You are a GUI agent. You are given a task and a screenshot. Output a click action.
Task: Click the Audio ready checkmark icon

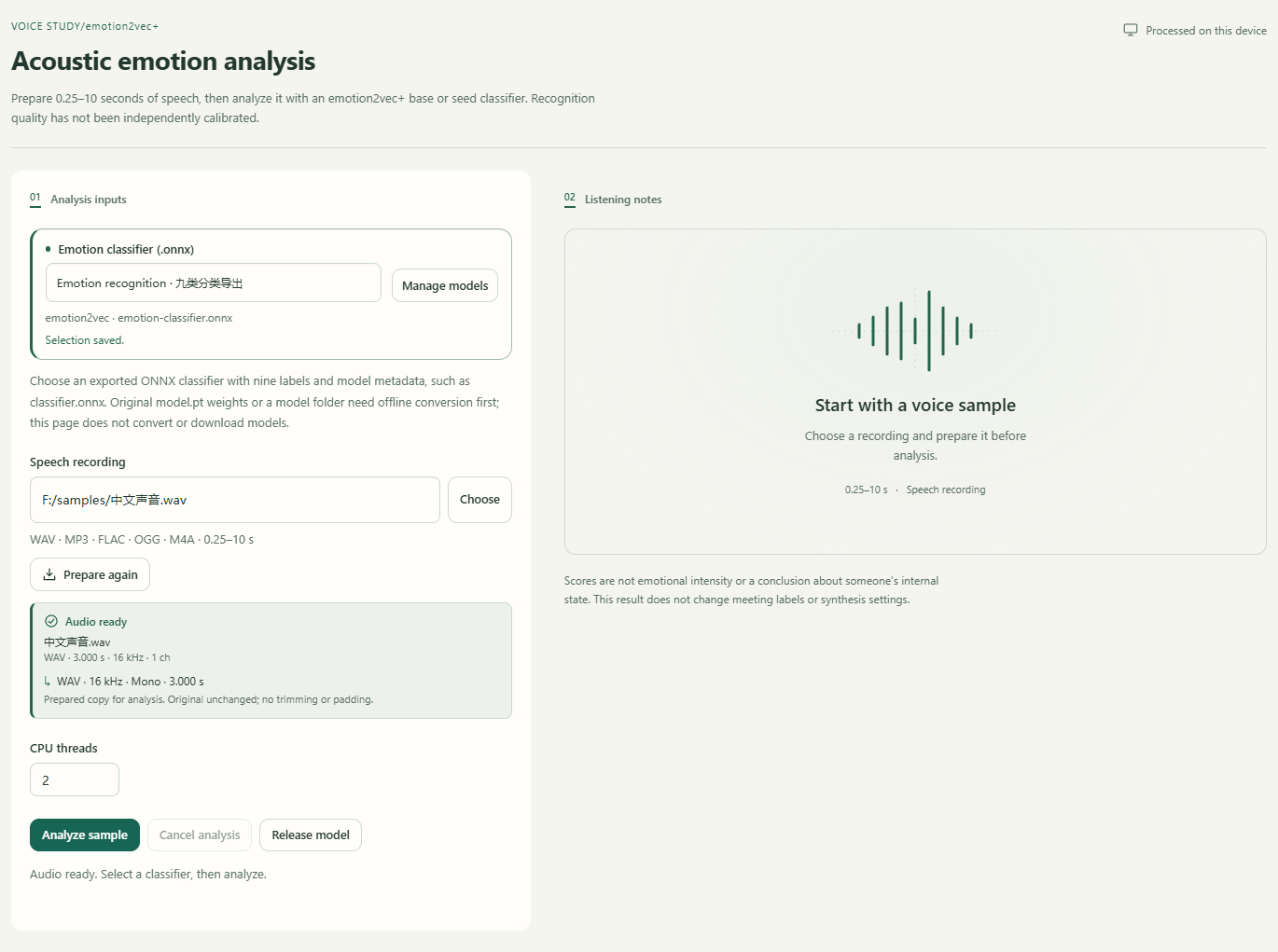(x=51, y=621)
